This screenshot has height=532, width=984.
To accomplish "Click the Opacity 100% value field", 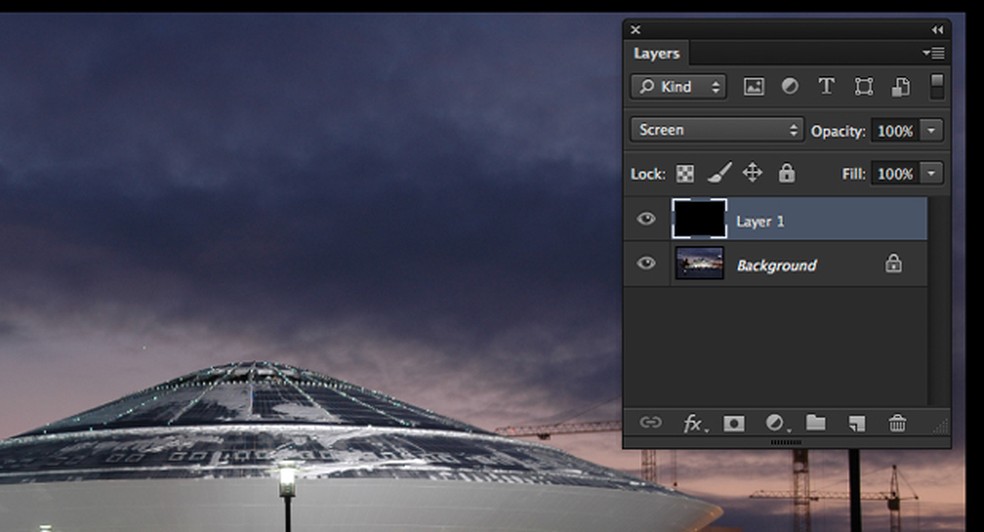I will point(896,130).
